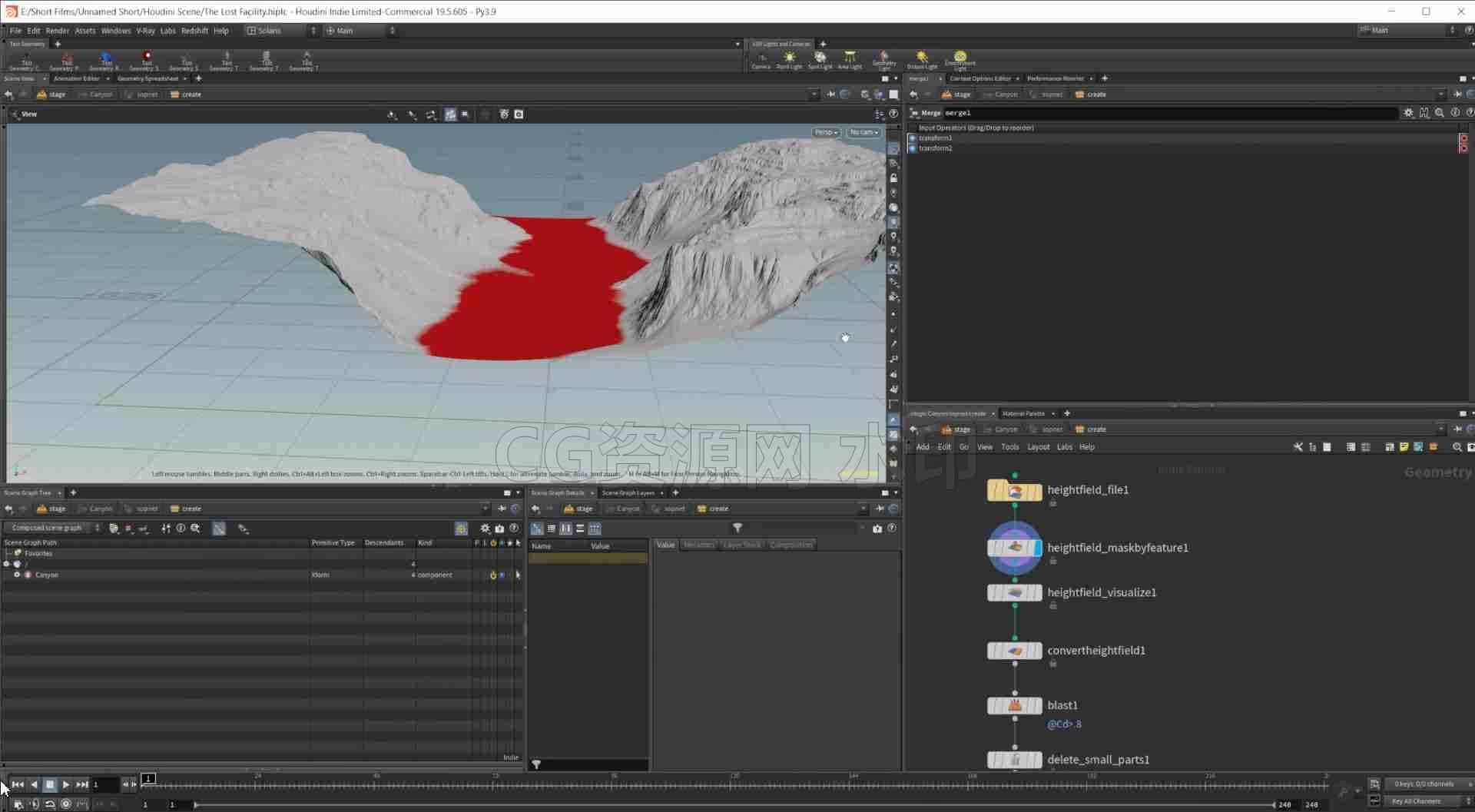Click the Spot Light shelf tool
Screen dimensions: 1475x812
point(820,60)
